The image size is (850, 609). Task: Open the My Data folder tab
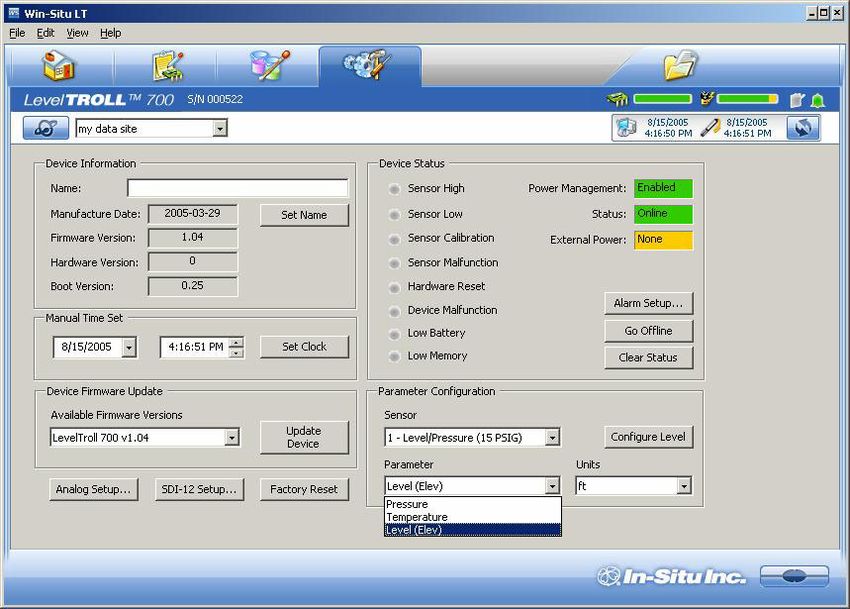(680, 66)
